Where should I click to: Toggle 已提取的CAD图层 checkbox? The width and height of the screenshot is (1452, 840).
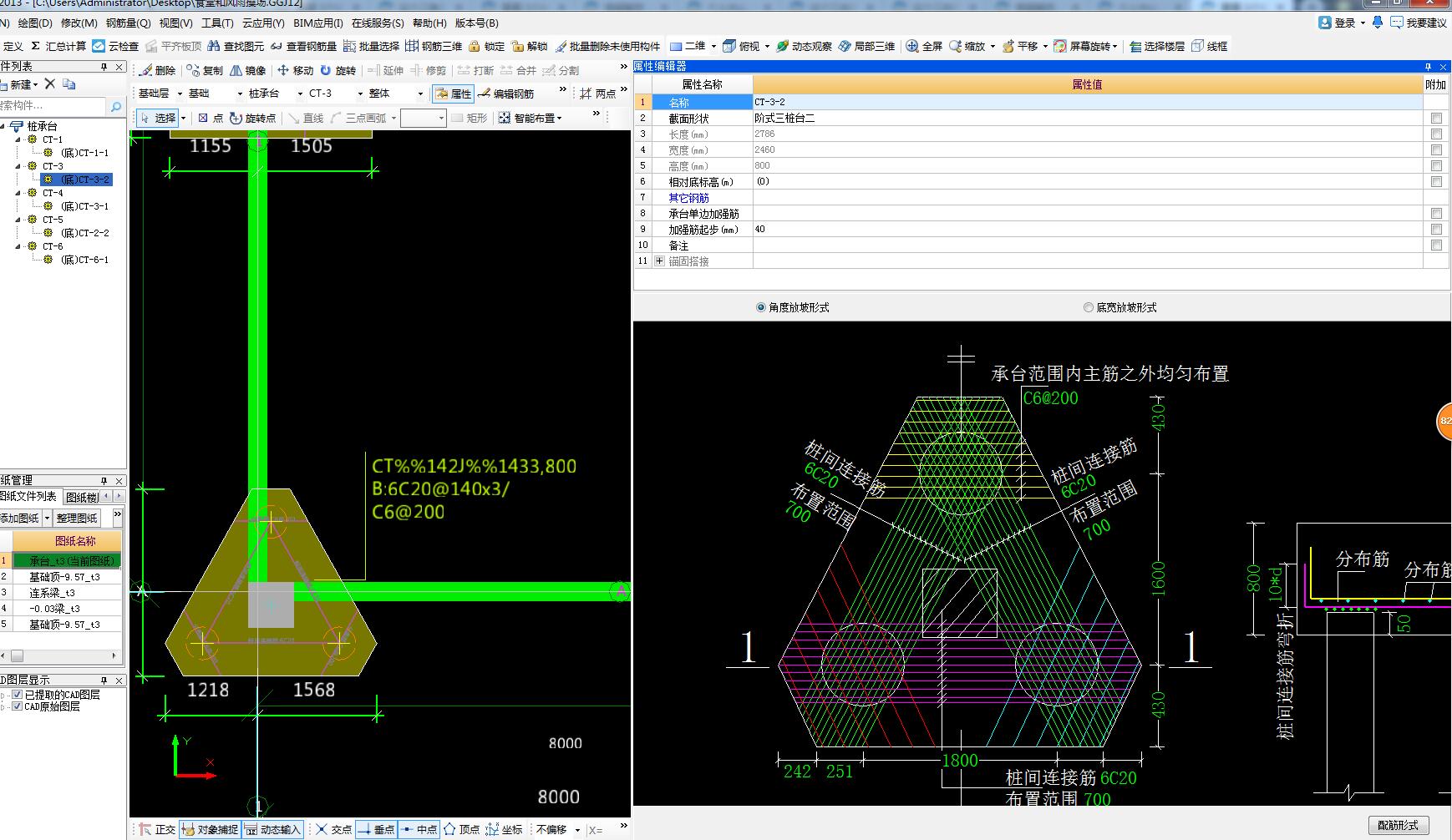pyautogui.click(x=18, y=695)
